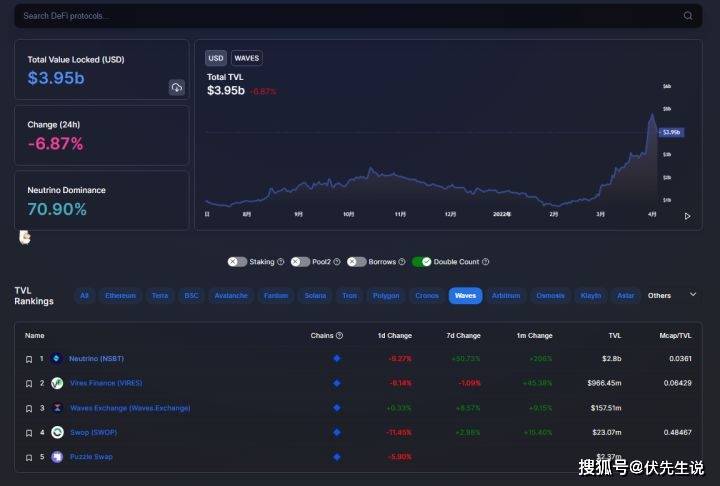
Task: Download TVL data via the cloud icon
Action: [x=177, y=87]
